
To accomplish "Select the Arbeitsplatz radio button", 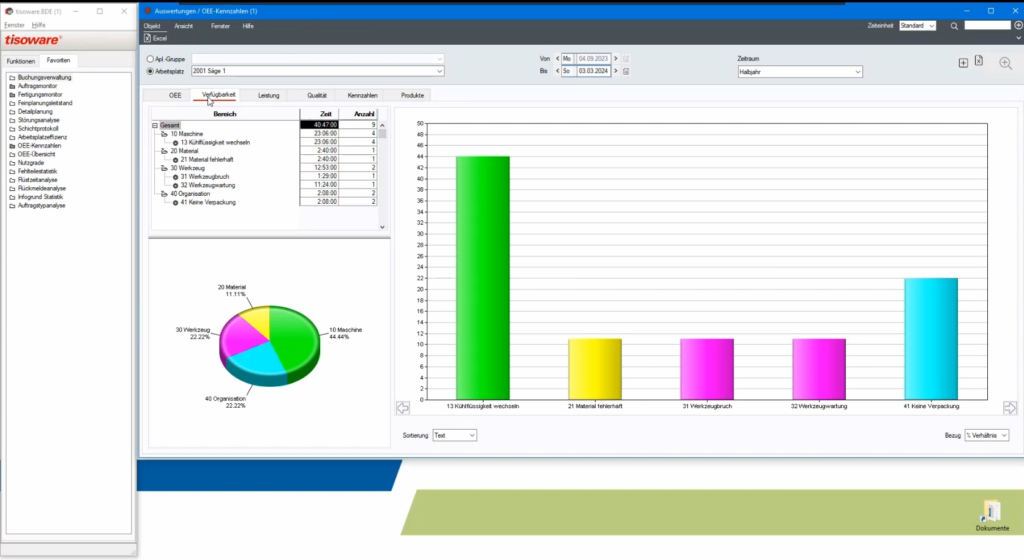I will click(150, 71).
